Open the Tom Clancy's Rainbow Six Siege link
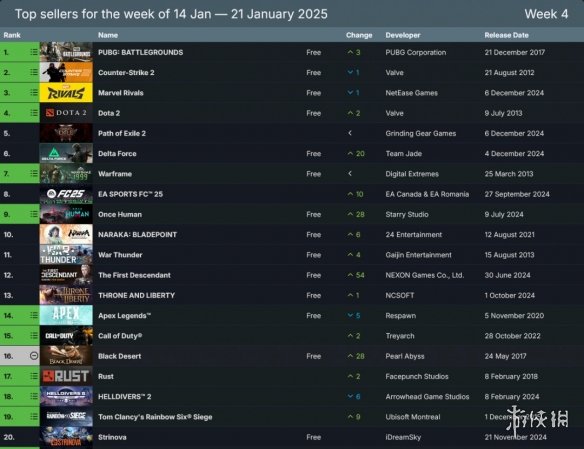584x449 pixels. pos(155,417)
